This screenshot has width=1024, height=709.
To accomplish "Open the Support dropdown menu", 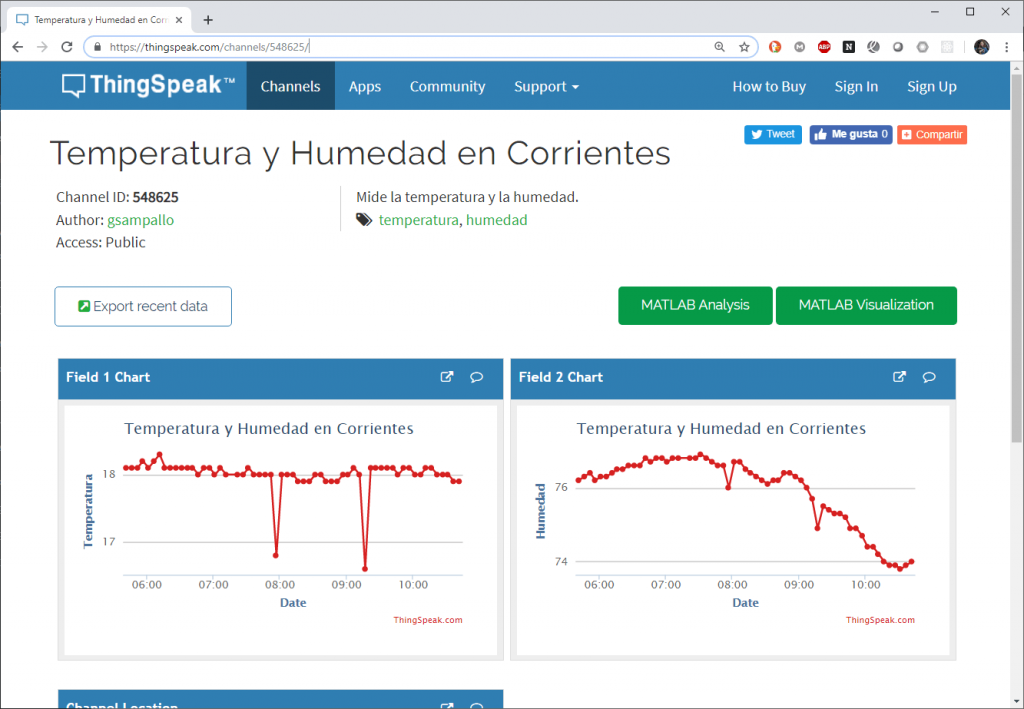I will coord(546,86).
